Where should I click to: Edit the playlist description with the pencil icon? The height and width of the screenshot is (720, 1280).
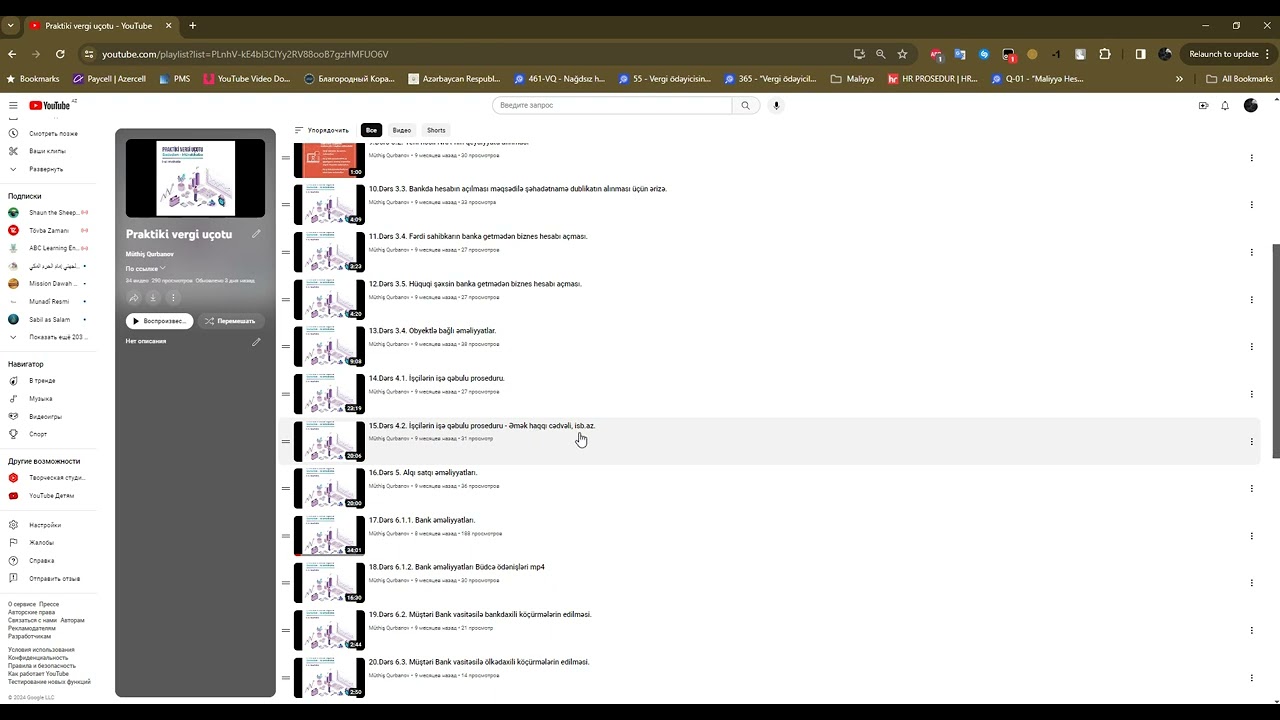256,341
